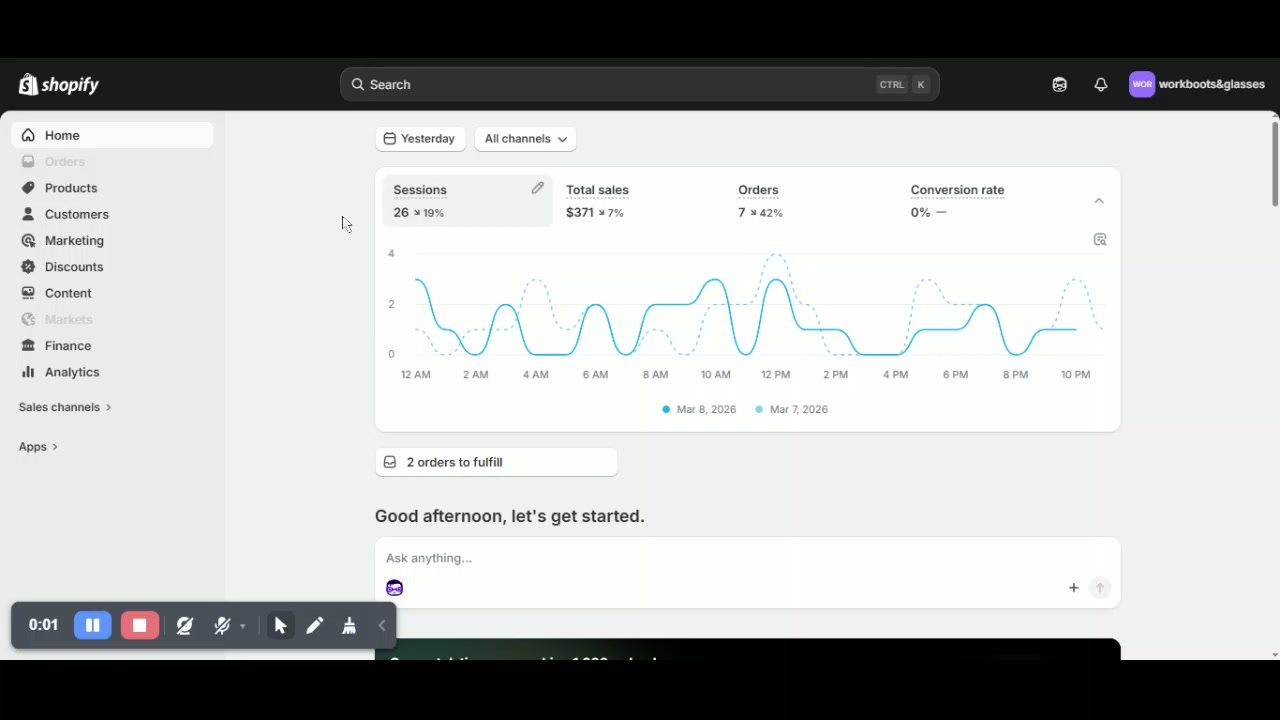This screenshot has height=720, width=1280.
Task: Open the 2 orders to fulfill button
Action: tap(496, 462)
